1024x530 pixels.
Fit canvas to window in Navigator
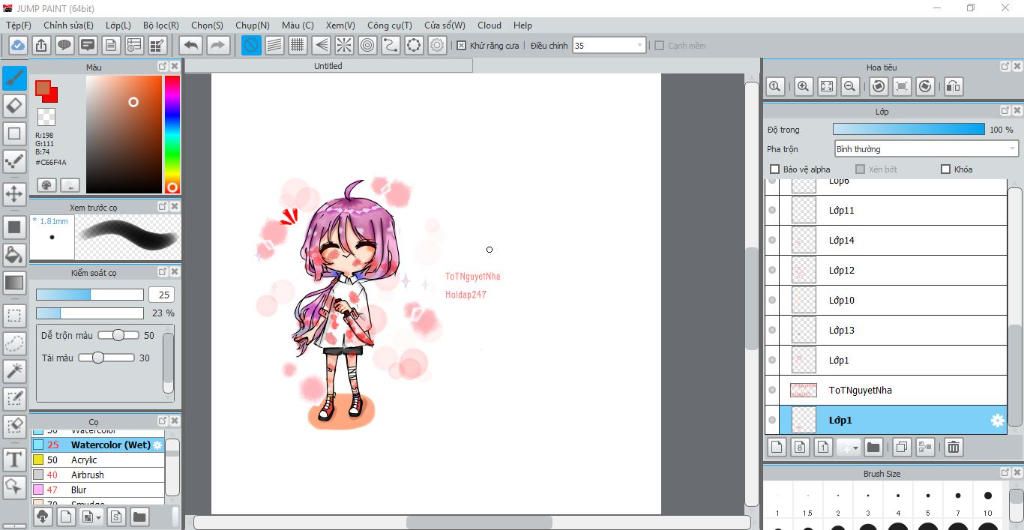(x=827, y=86)
